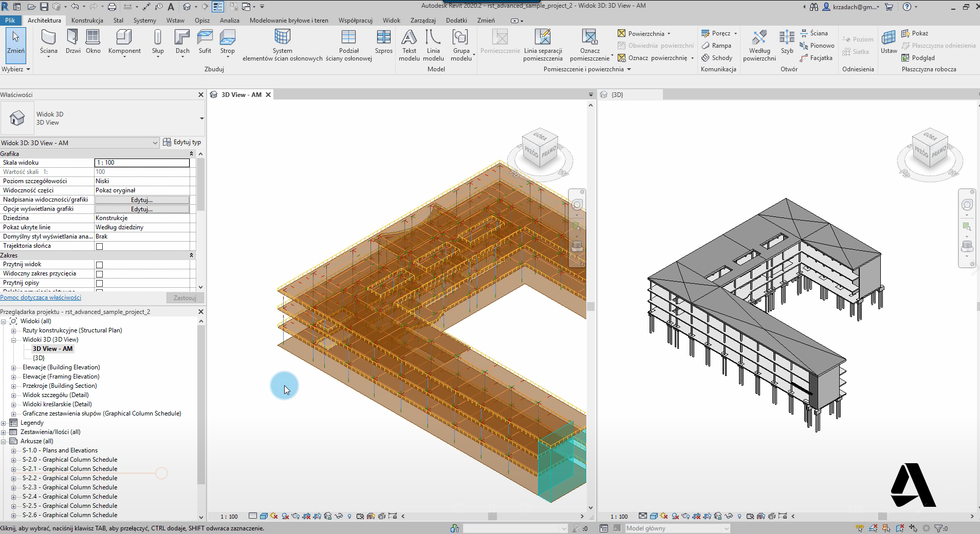Select the Sufit ceiling tool
Viewport: 980px width, 534px height.
point(205,42)
